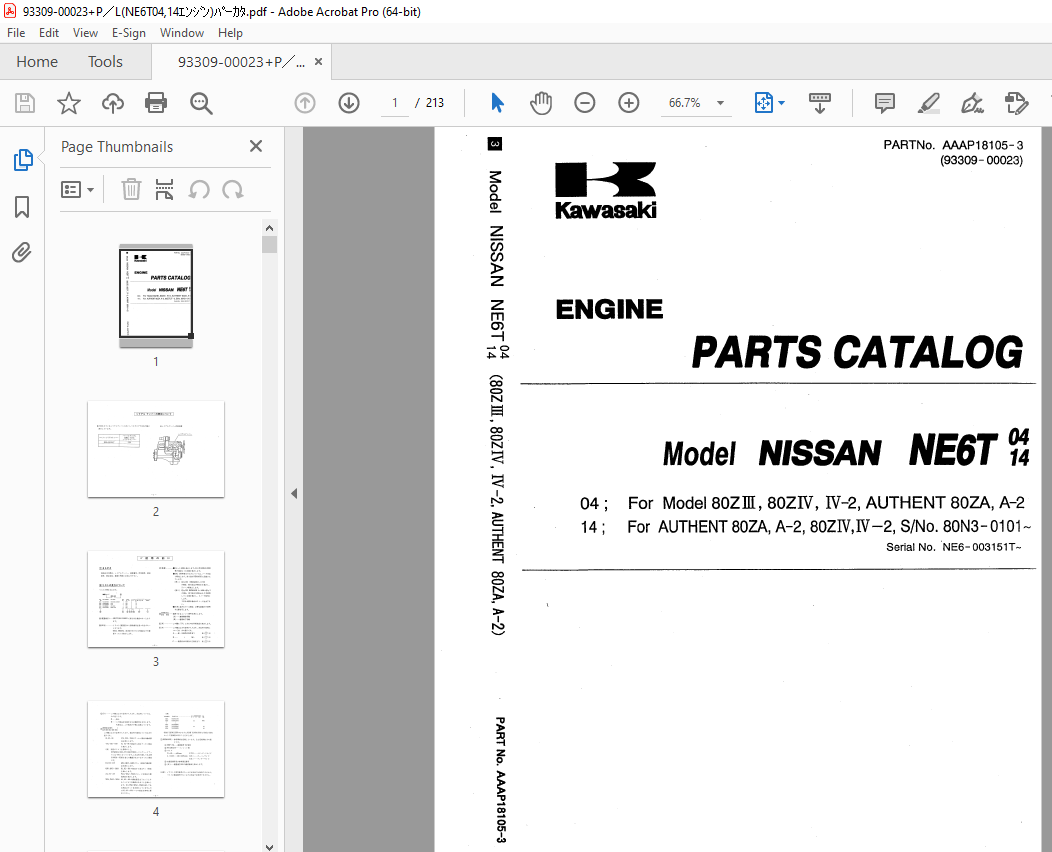Go to next page arrow icon
Viewport: 1052px width, 852px height.
click(x=349, y=103)
